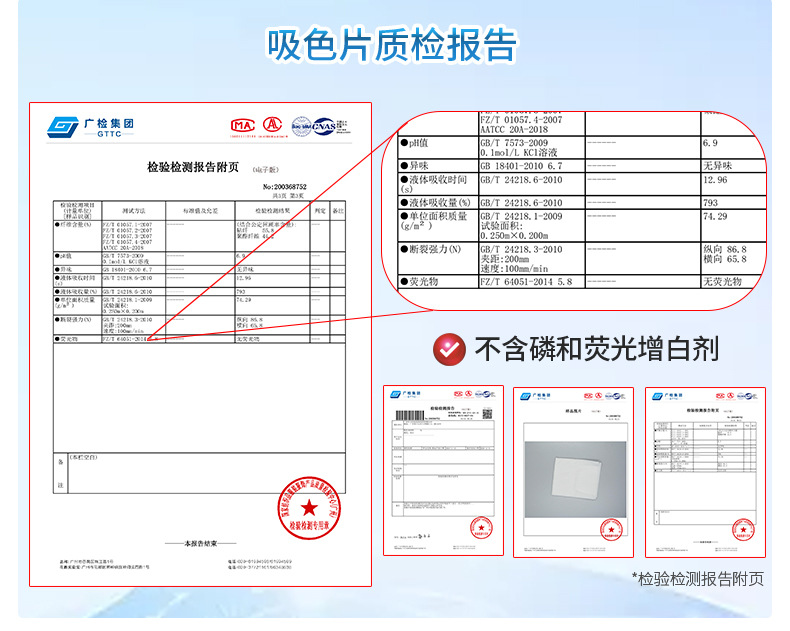
Task: Click 液体吸收量(%) in the enlarged table
Action: click(x=436, y=203)
